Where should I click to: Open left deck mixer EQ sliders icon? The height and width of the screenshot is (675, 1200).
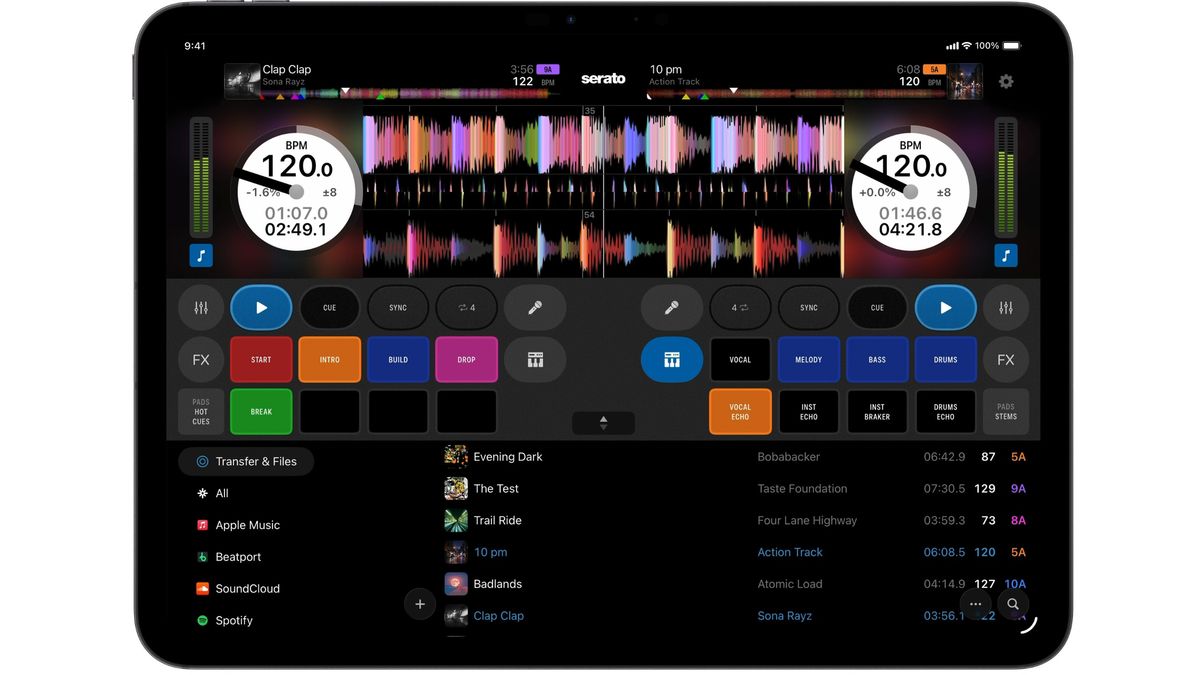[x=201, y=308]
